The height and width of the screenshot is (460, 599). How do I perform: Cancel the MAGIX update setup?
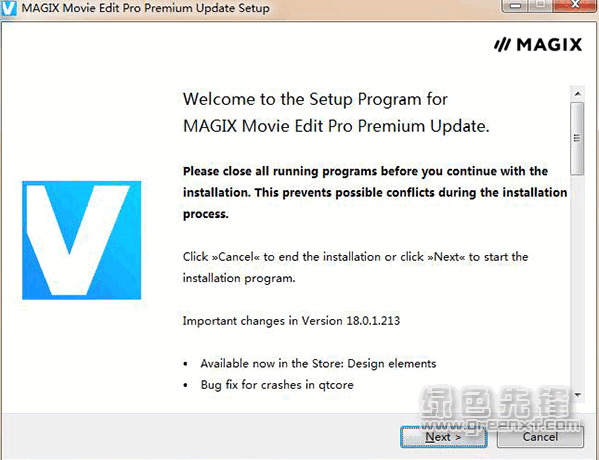[540, 437]
